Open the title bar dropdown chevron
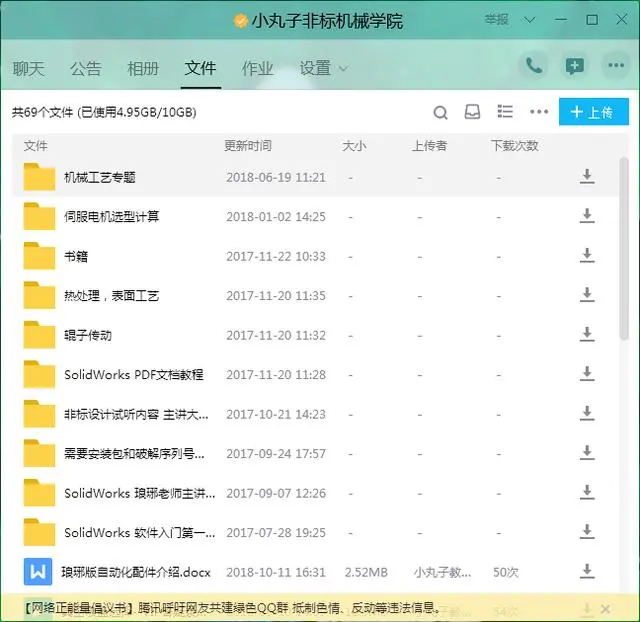 (529, 20)
